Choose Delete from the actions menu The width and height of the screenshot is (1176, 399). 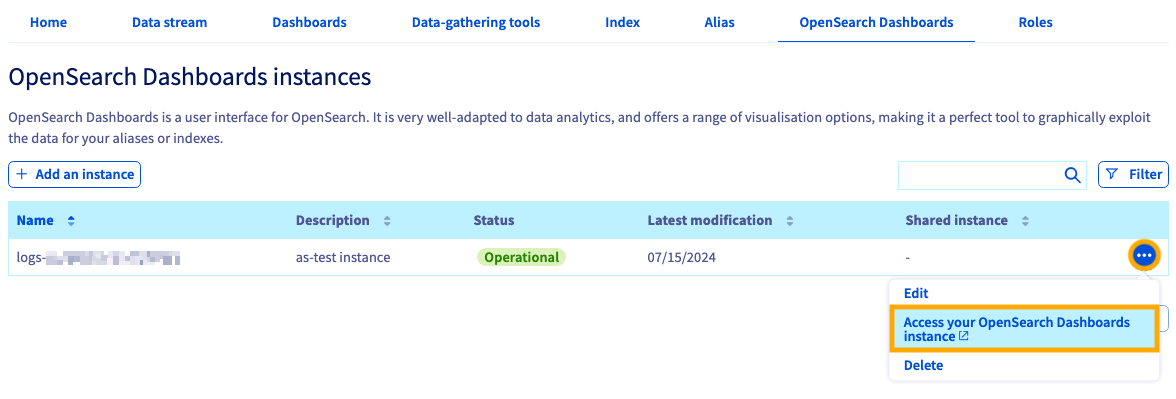[x=923, y=365]
